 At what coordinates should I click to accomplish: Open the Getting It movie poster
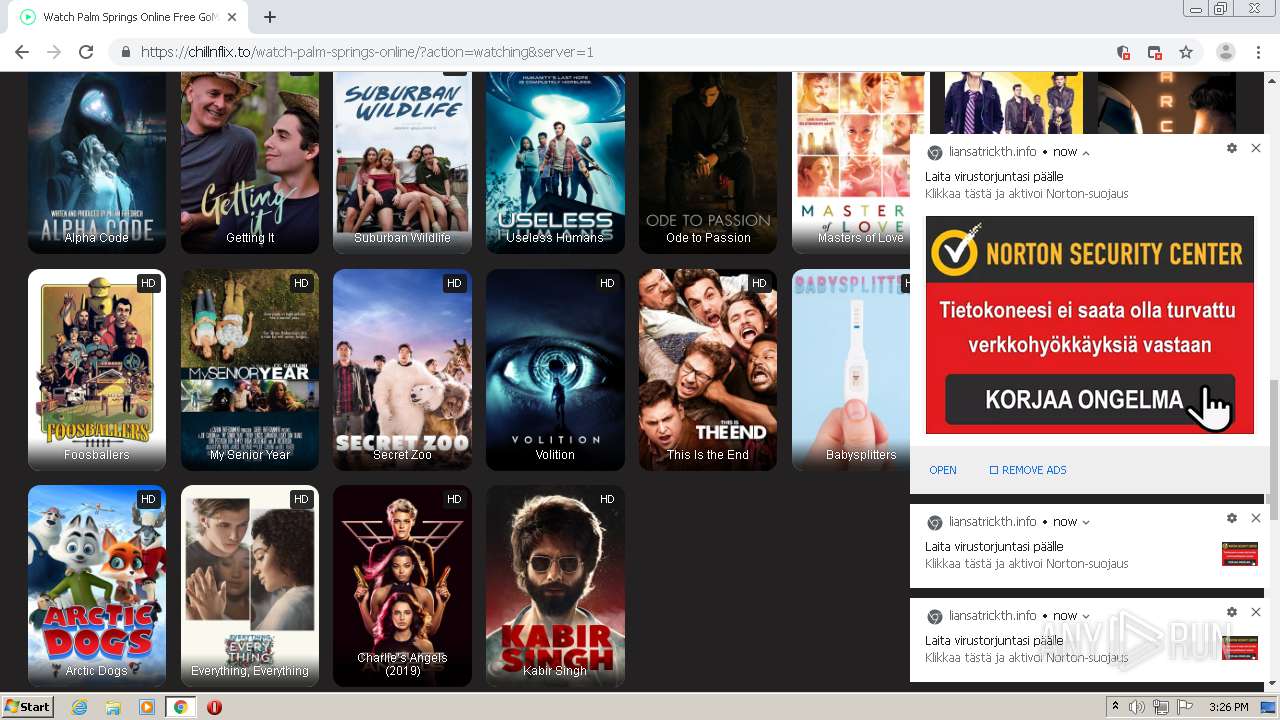click(x=250, y=163)
